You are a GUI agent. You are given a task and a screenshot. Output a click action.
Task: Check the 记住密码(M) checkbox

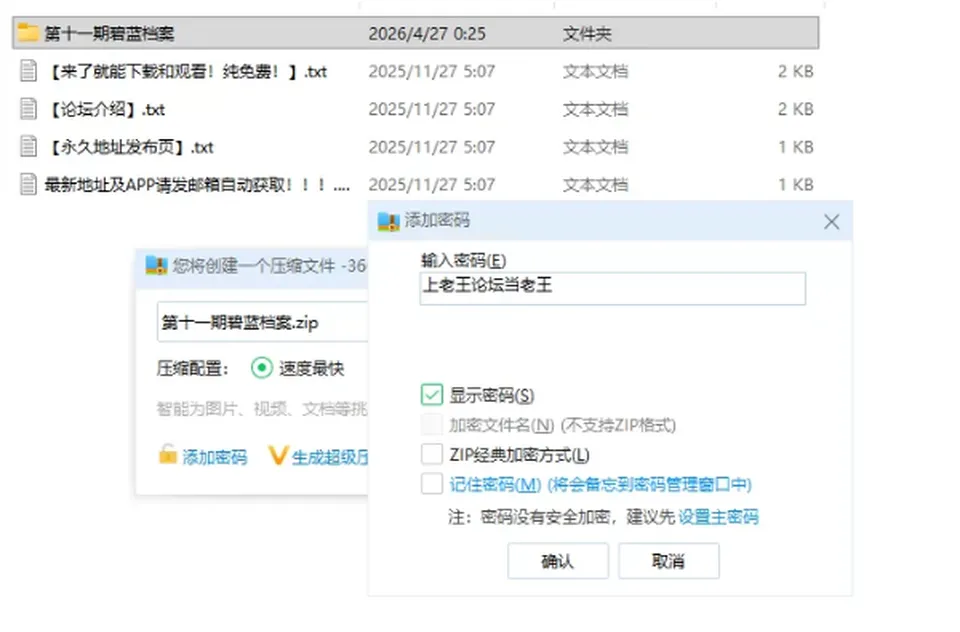[432, 484]
